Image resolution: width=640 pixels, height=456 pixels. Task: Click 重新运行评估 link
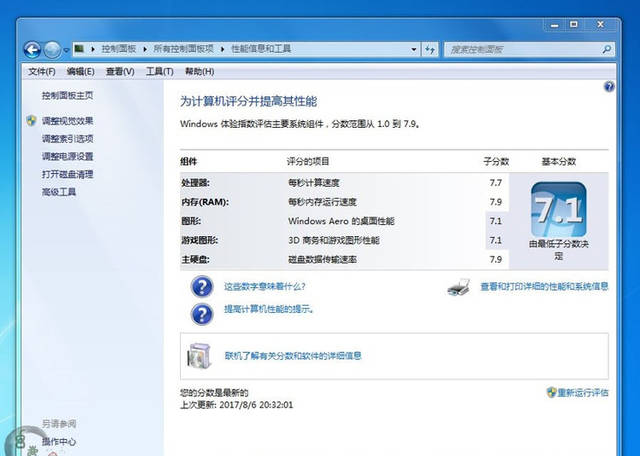coord(583,393)
